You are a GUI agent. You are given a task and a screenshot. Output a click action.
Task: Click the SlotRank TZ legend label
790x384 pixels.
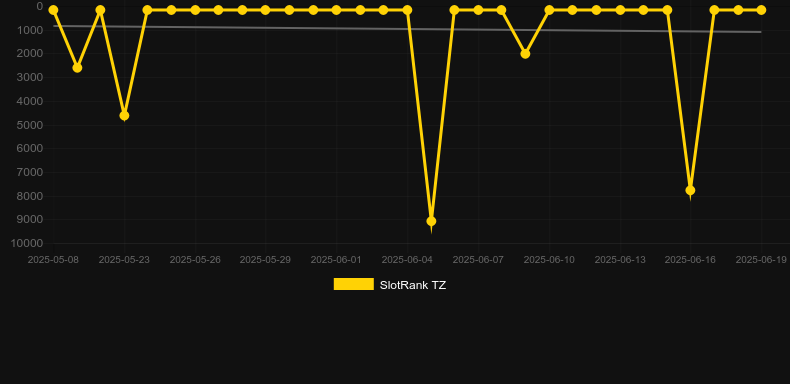[413, 285]
